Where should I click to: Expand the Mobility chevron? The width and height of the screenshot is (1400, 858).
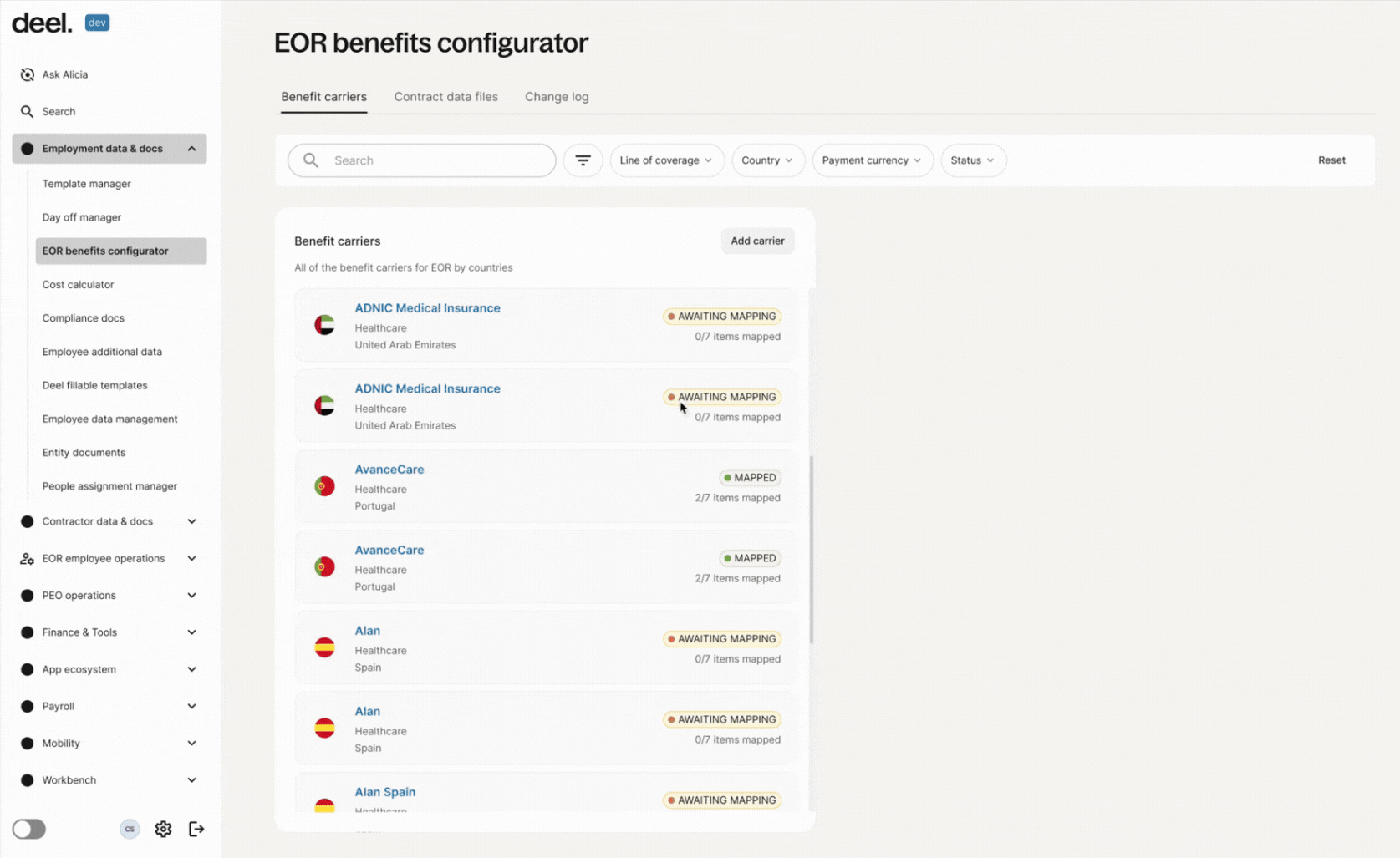point(191,743)
